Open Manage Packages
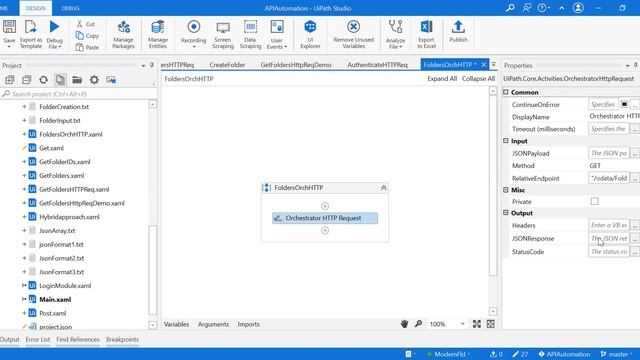 coord(123,34)
